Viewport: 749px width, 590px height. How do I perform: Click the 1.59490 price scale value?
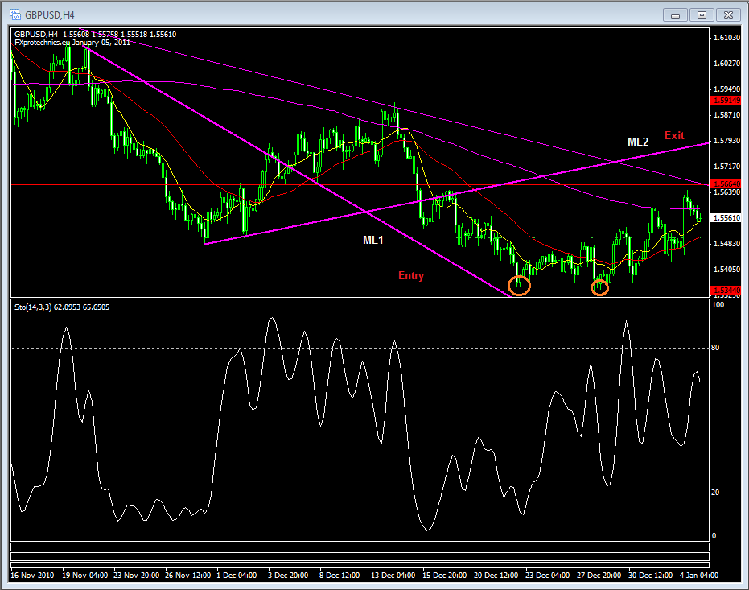727,89
